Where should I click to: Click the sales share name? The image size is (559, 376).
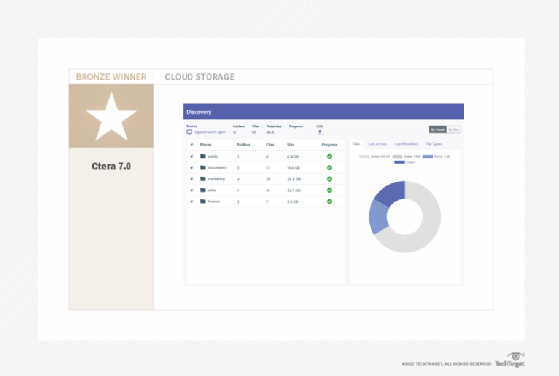point(212,190)
